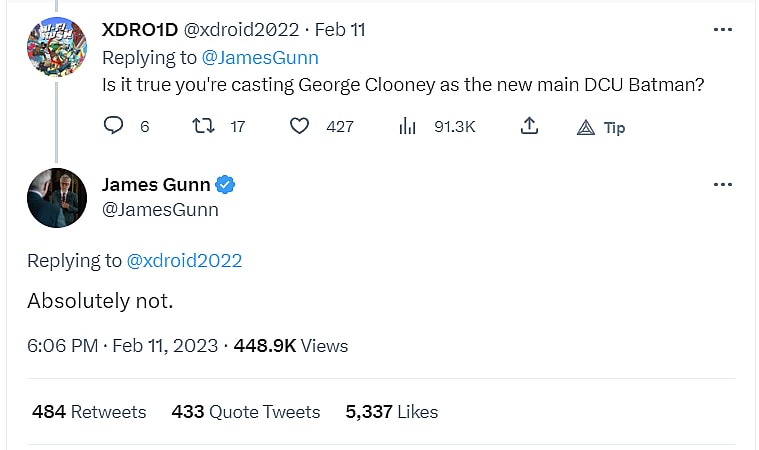The height and width of the screenshot is (450, 759).
Task: View the 5,337 Likes list
Action: tap(392, 412)
